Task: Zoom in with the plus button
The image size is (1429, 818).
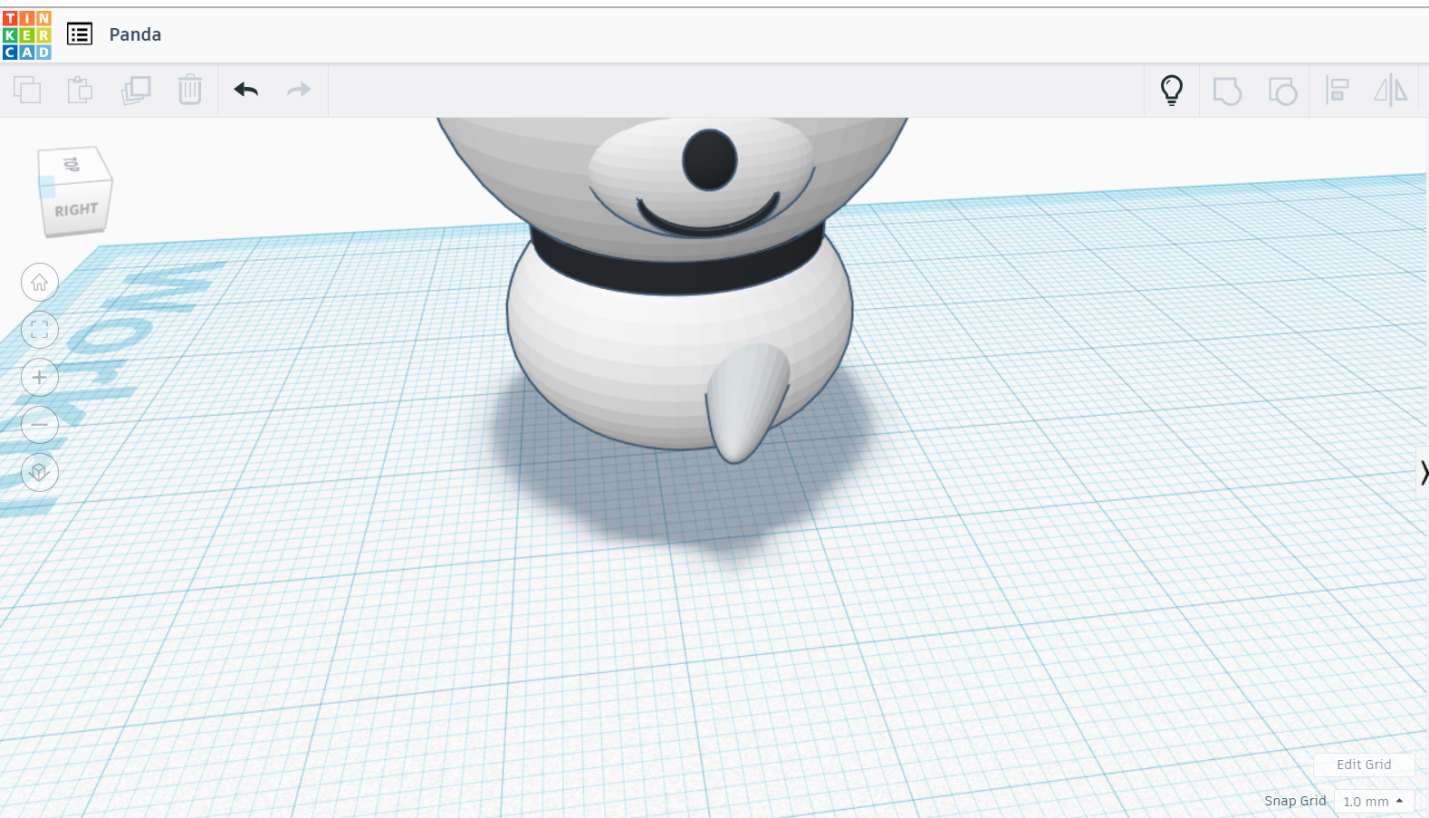Action: tap(40, 378)
